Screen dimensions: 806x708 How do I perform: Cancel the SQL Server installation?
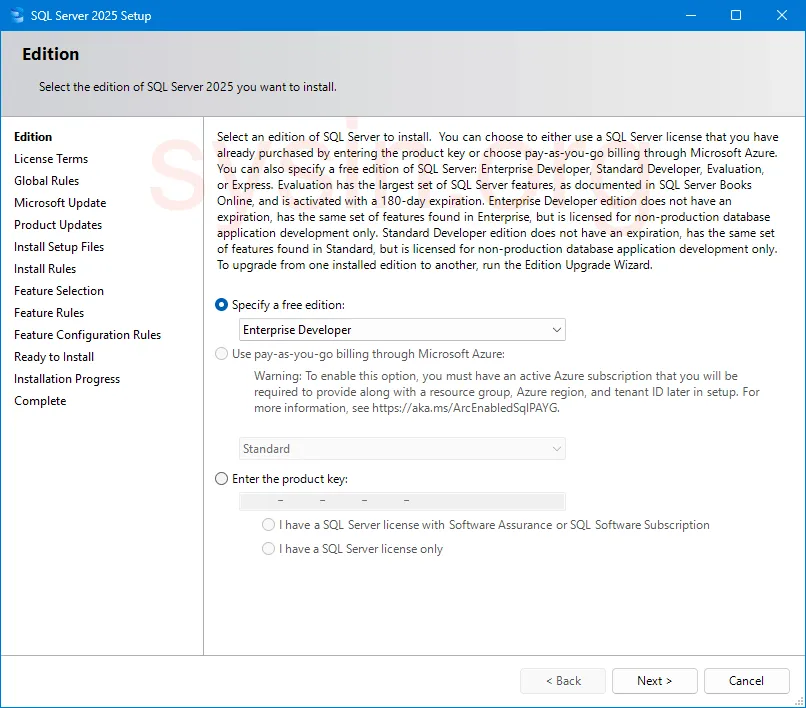point(746,680)
